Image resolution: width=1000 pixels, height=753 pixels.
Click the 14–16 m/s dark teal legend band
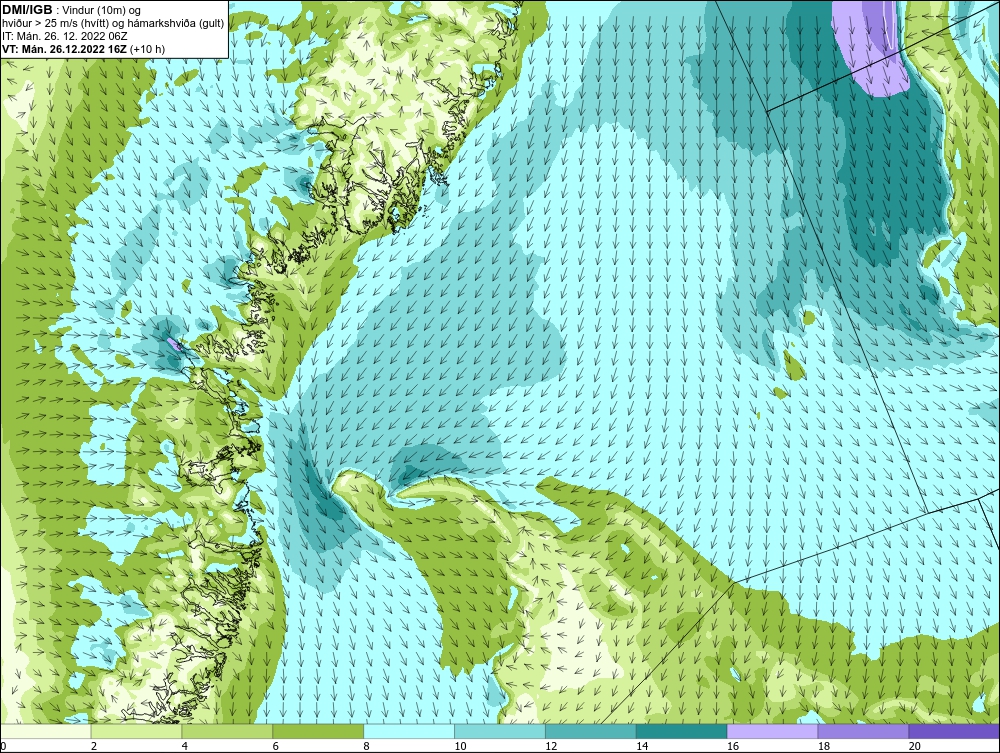point(682,731)
